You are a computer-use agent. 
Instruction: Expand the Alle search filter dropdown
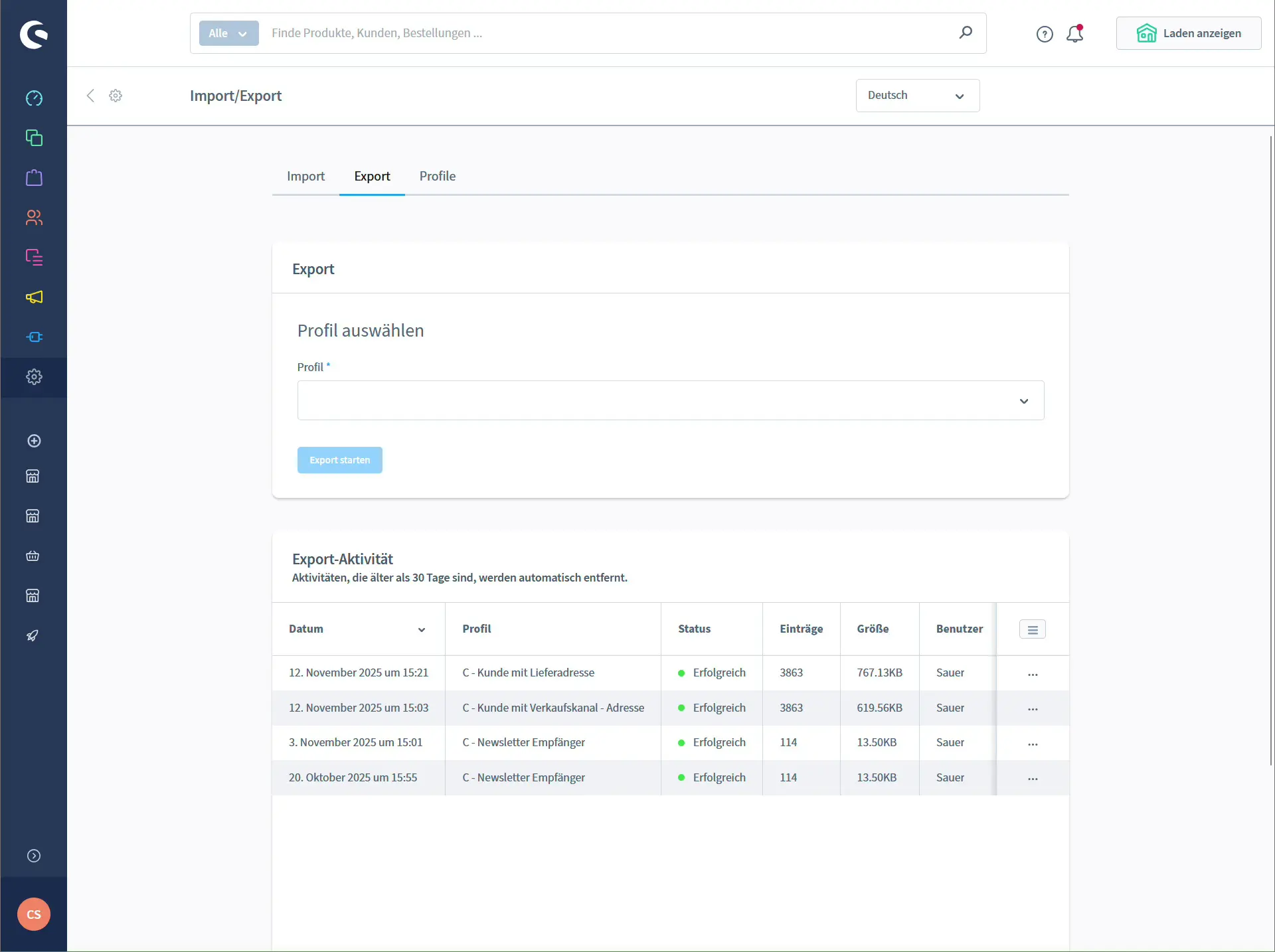pyautogui.click(x=228, y=33)
